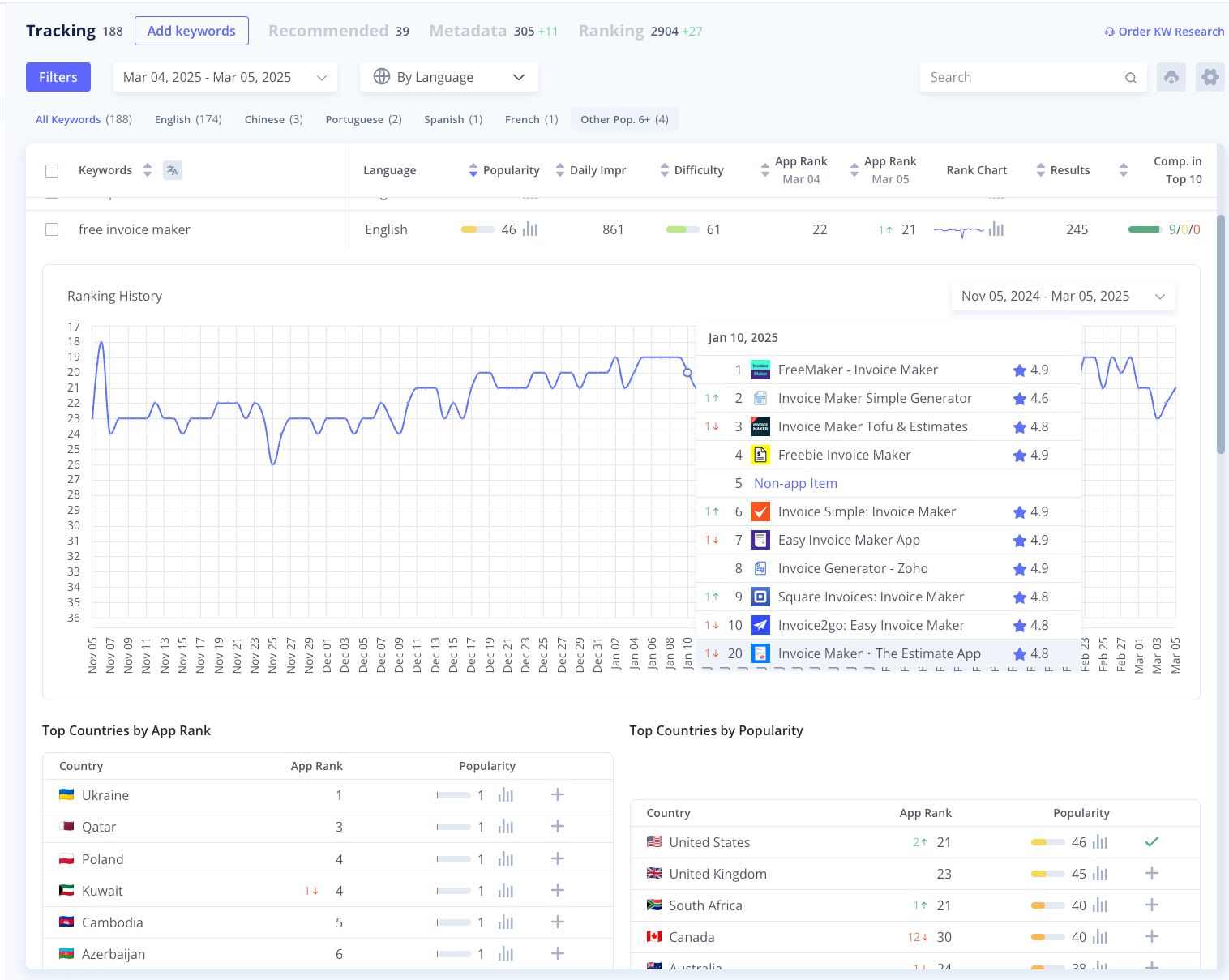This screenshot has width=1229, height=980.
Task: Add Ukraine with the plus icon
Action: click(x=558, y=794)
